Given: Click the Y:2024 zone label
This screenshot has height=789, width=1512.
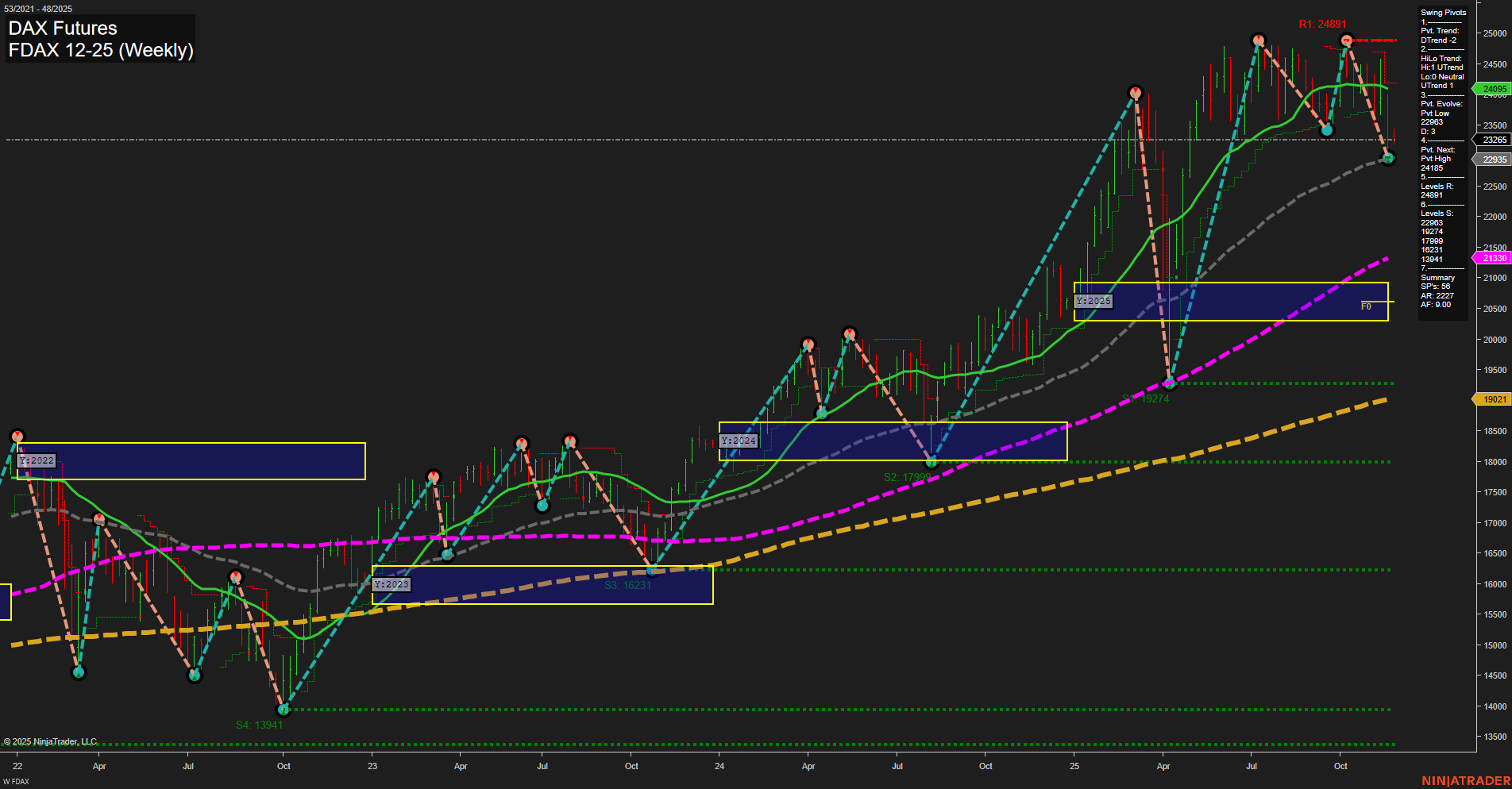Looking at the screenshot, I should pyautogui.click(x=739, y=440).
